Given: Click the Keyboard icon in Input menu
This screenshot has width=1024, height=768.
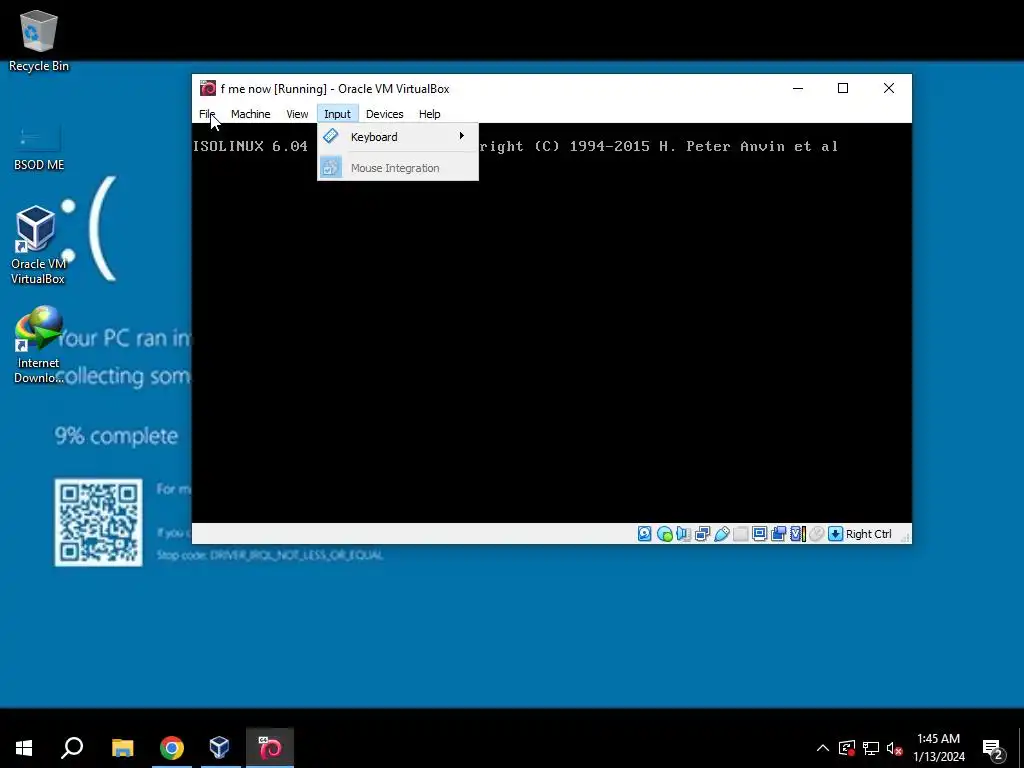Looking at the screenshot, I should (x=331, y=136).
